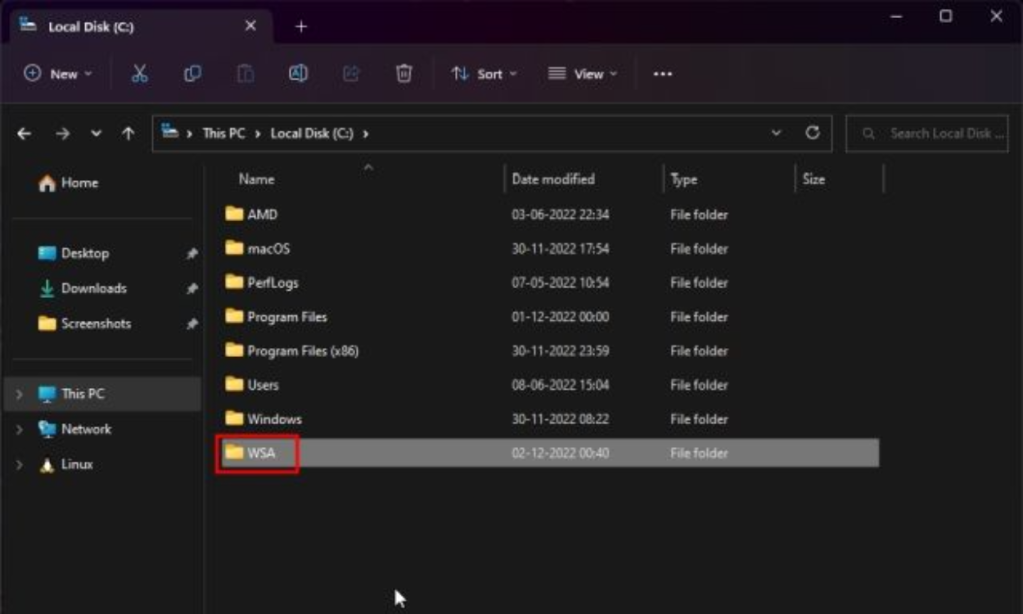Open Desktop in quick access
Viewport: 1023px width, 614px height.
tap(73, 253)
